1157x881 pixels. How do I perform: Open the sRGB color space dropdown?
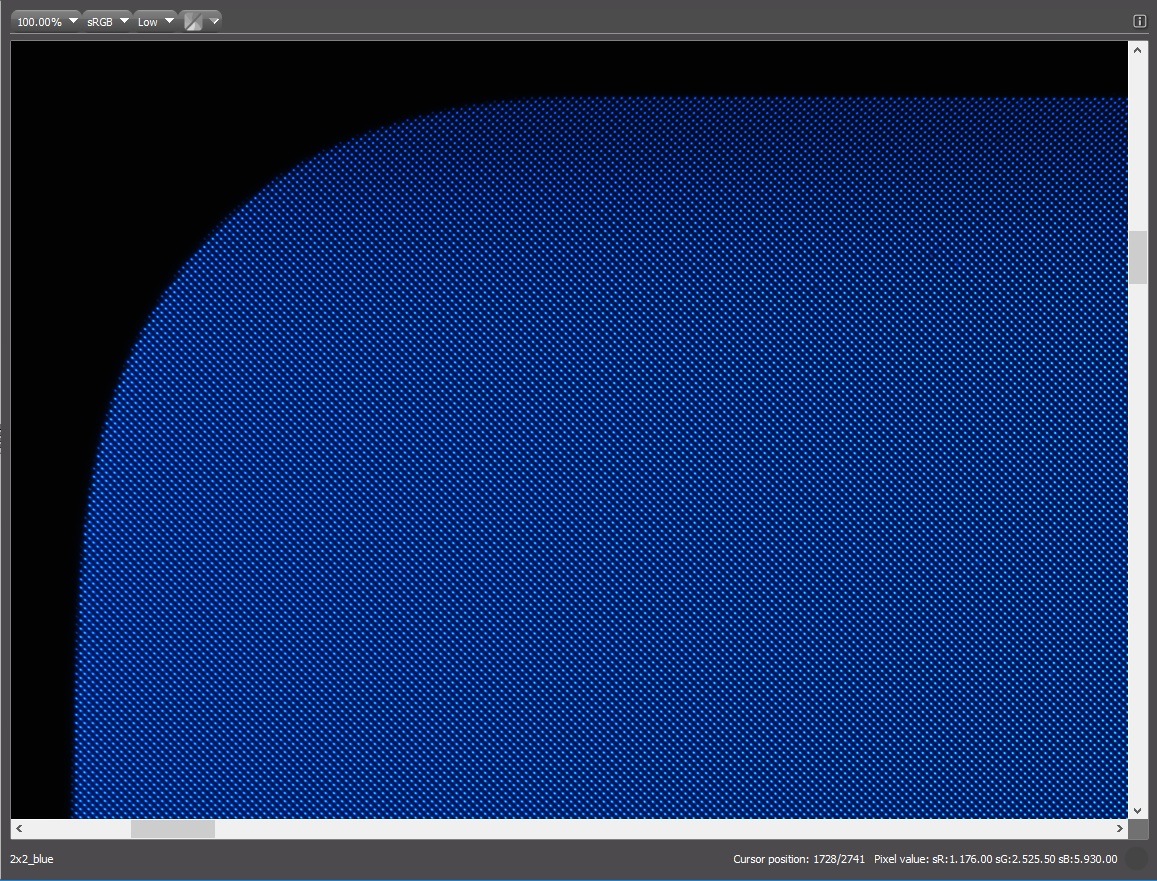pos(107,21)
